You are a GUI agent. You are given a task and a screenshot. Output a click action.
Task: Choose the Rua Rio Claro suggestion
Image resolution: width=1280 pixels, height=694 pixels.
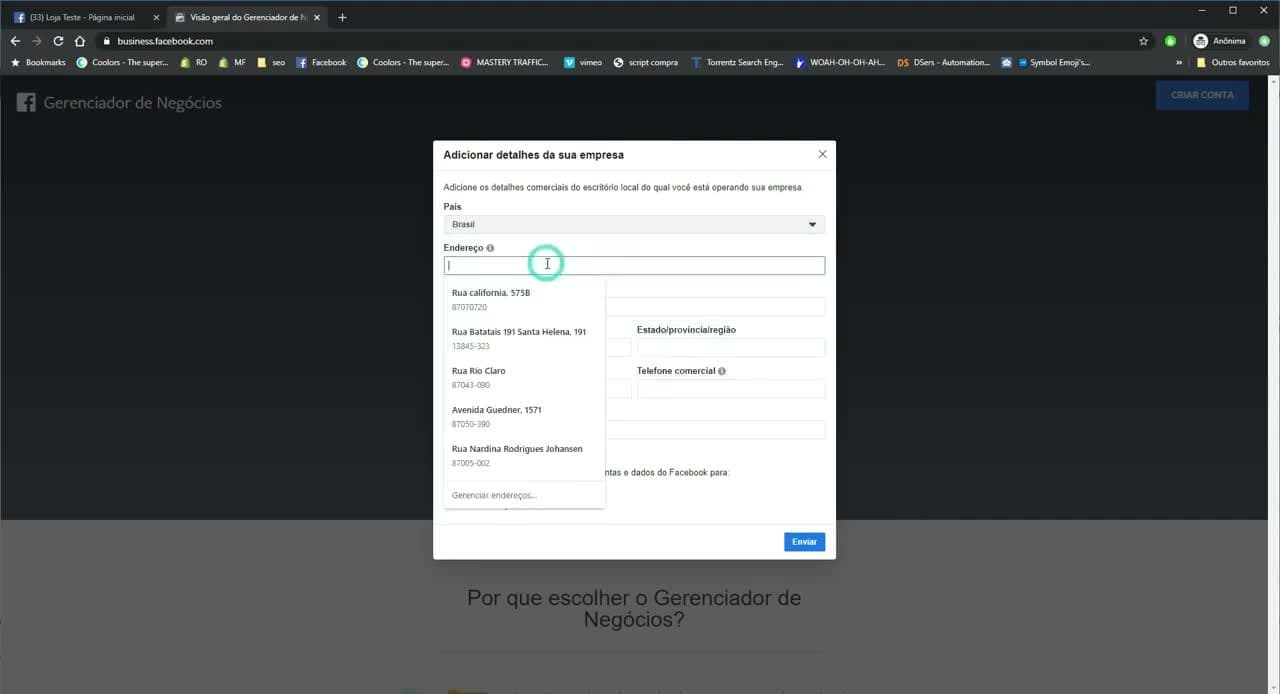524,378
